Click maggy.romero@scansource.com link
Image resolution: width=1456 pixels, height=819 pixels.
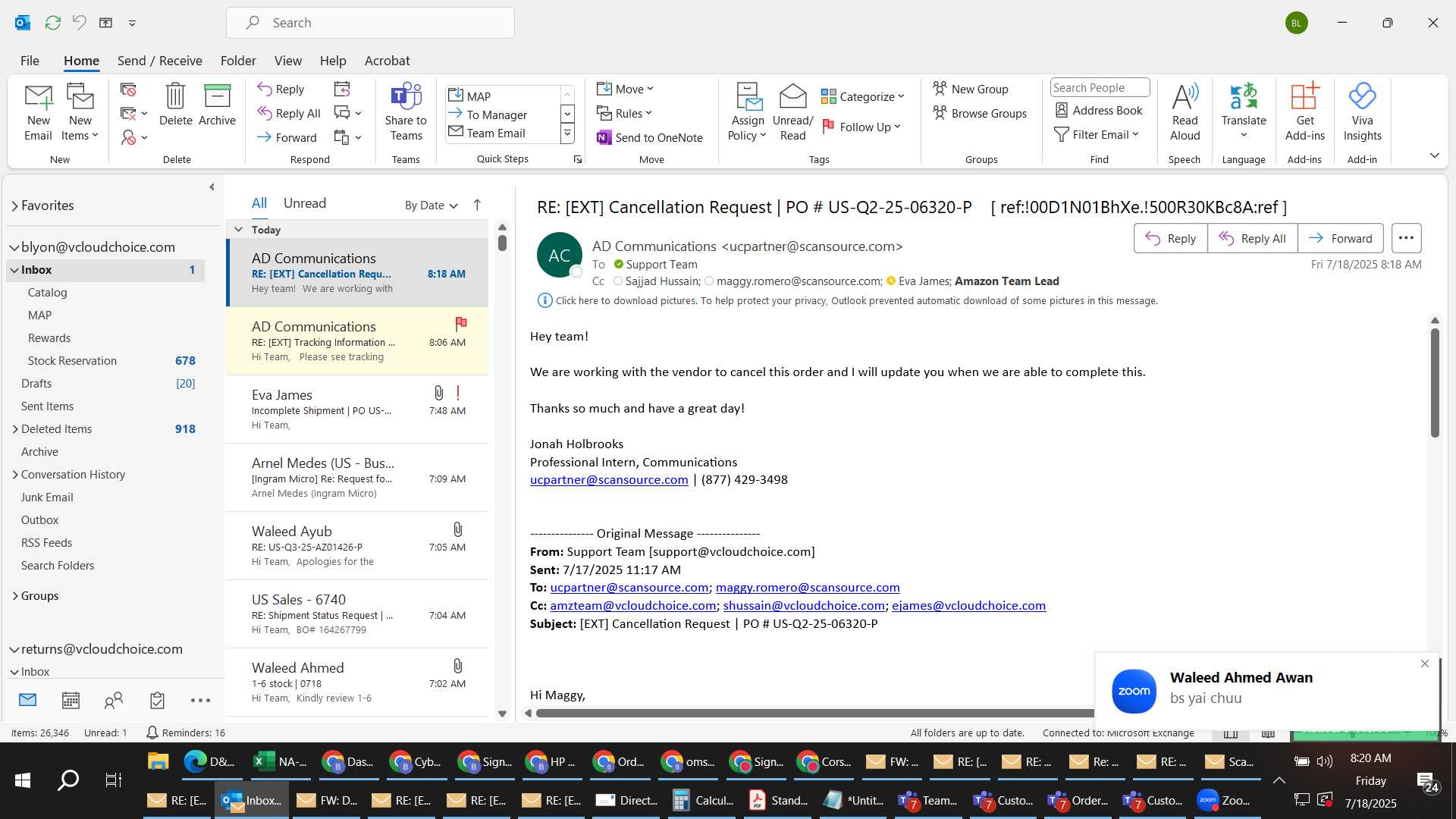[808, 588]
